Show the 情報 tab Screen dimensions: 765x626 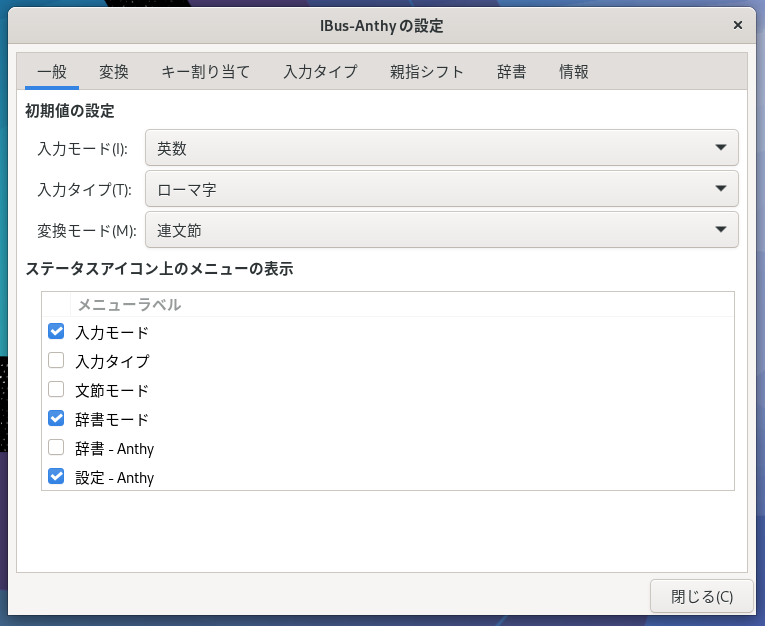573,72
